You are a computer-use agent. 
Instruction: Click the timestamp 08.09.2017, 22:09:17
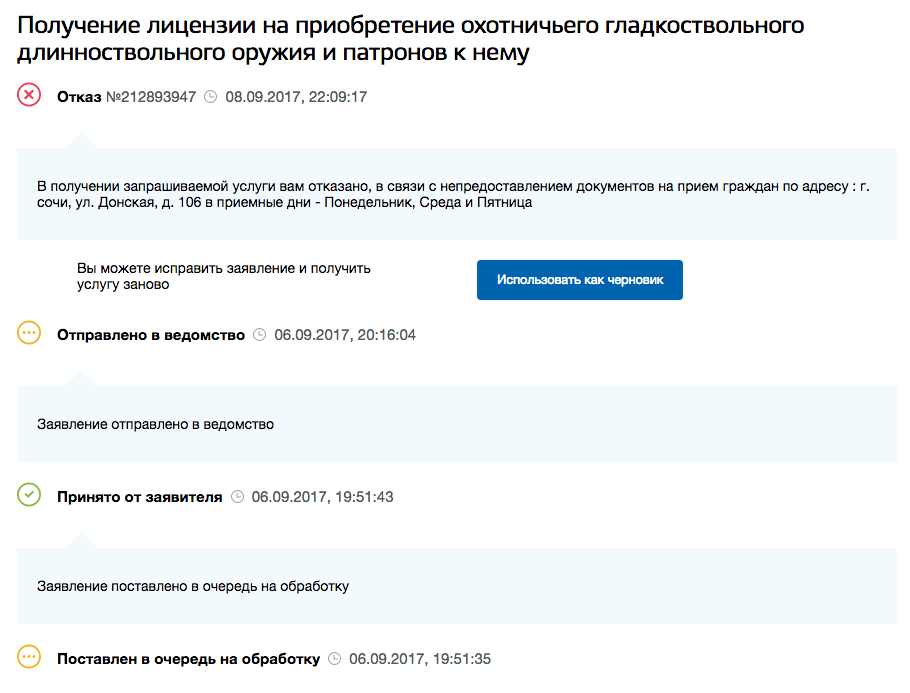click(296, 97)
